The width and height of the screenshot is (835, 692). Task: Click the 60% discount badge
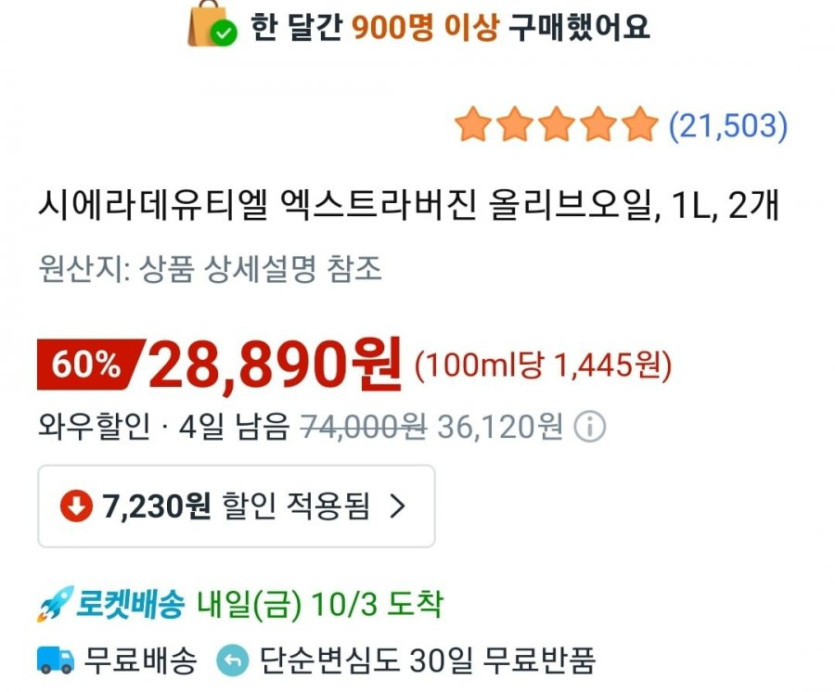87,365
